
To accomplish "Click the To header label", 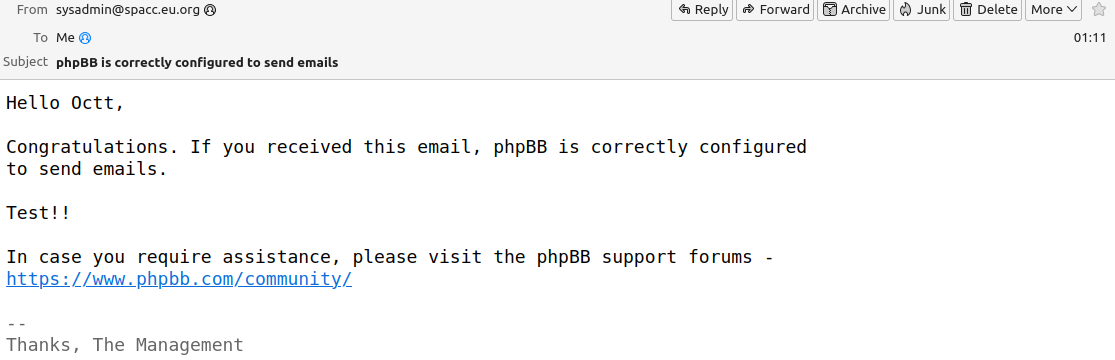I will pyautogui.click(x=41, y=38).
